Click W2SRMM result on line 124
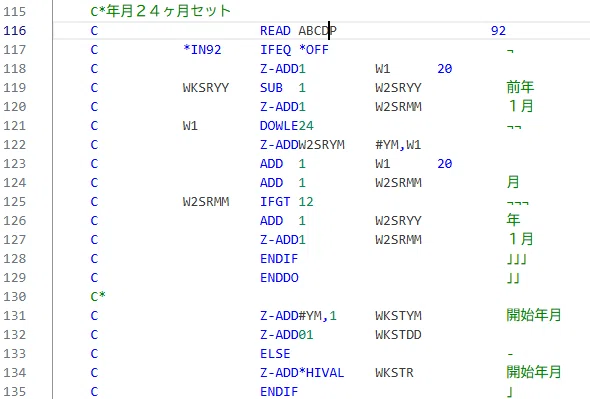 [398, 183]
